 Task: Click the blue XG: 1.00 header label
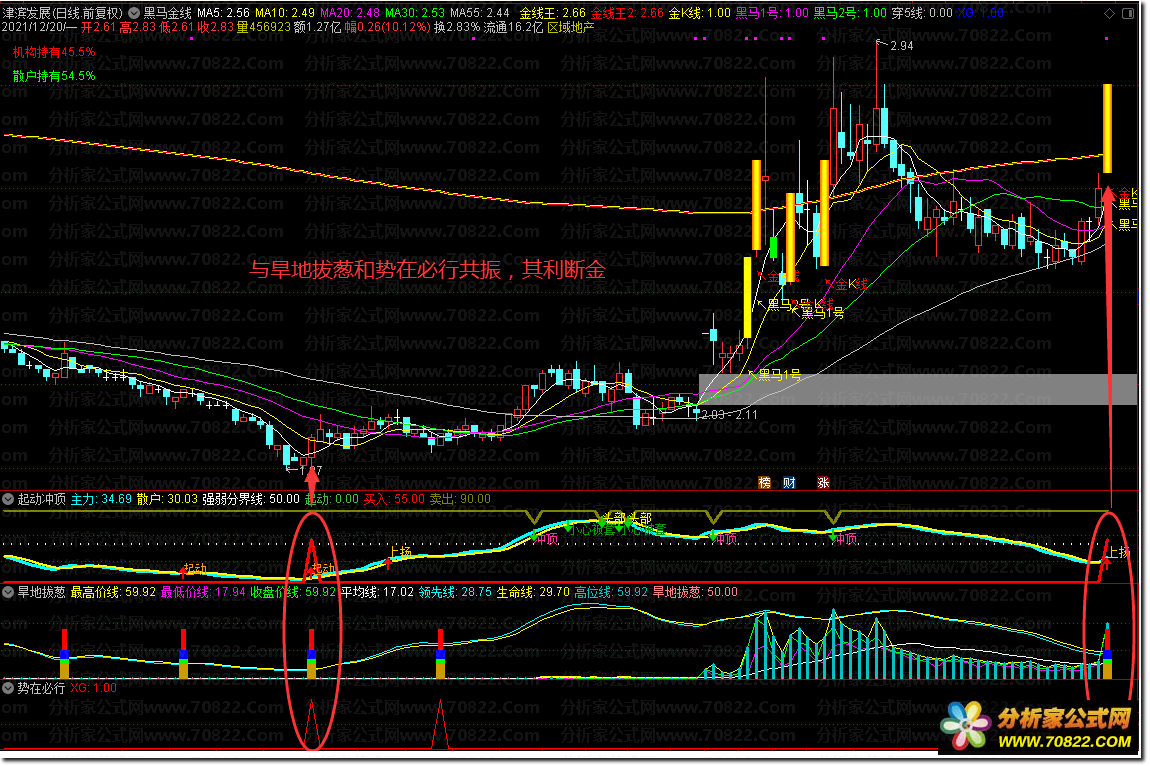tap(981, 13)
